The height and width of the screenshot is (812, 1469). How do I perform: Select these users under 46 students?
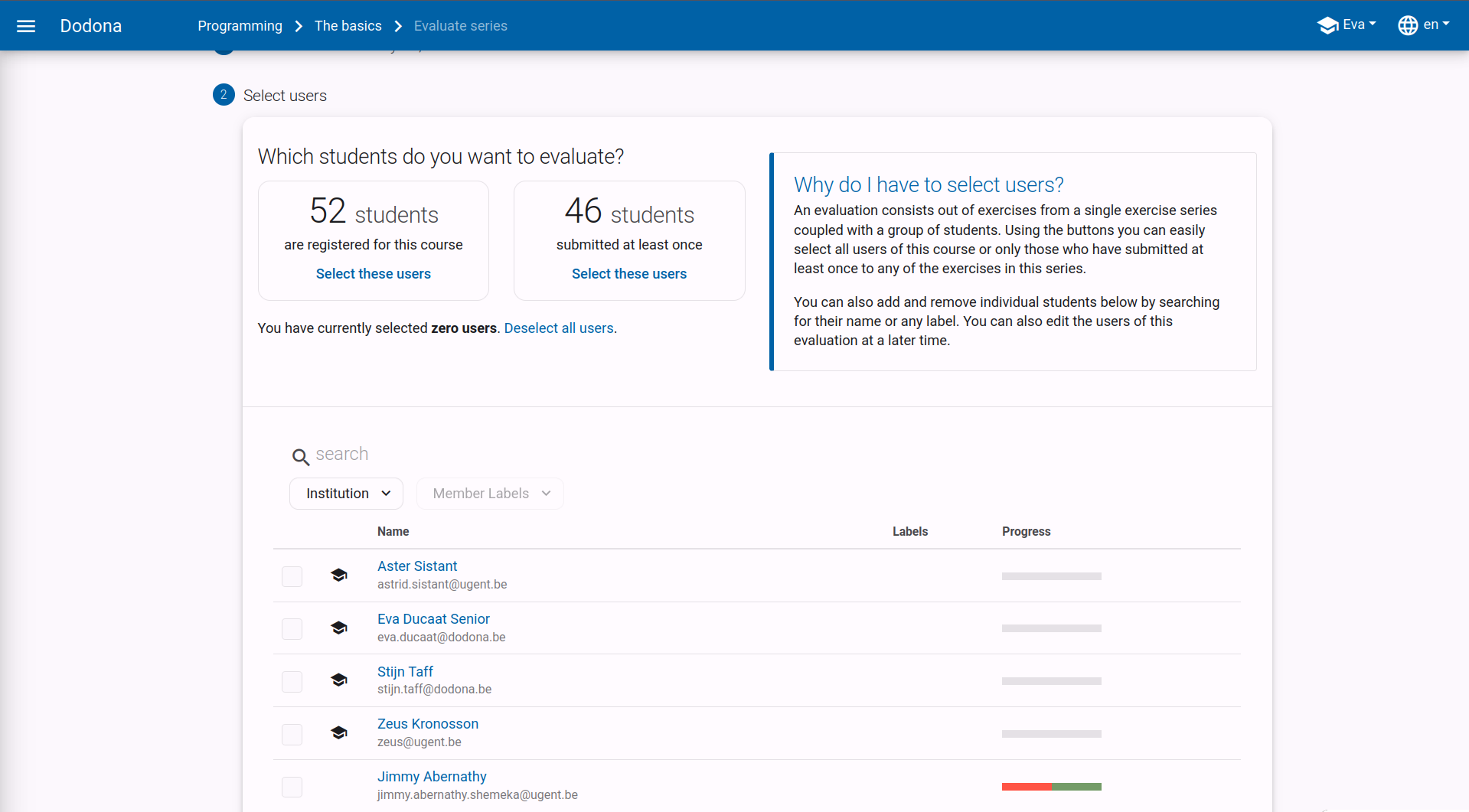[x=629, y=274]
